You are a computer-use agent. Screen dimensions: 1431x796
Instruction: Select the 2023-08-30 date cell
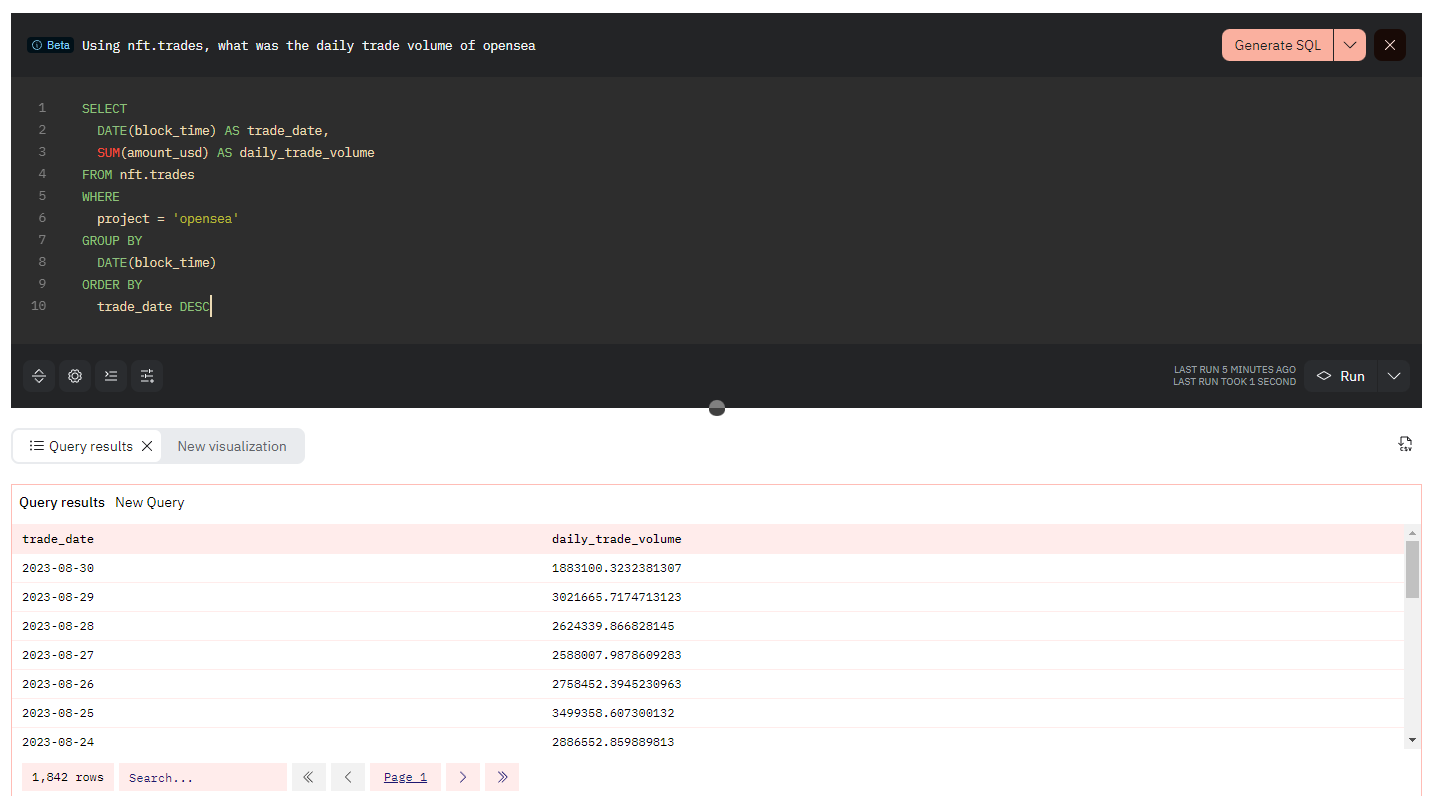click(58, 568)
